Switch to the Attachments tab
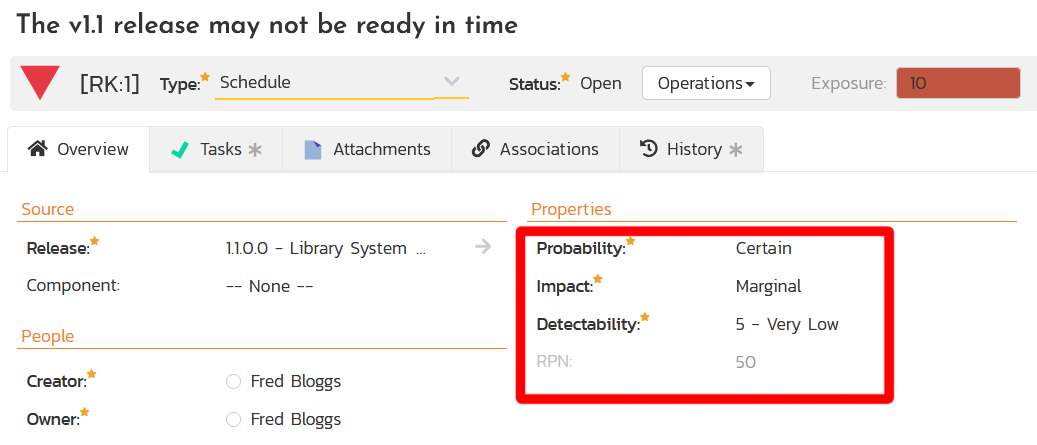Screen dimensions: 1037x445 tap(367, 149)
